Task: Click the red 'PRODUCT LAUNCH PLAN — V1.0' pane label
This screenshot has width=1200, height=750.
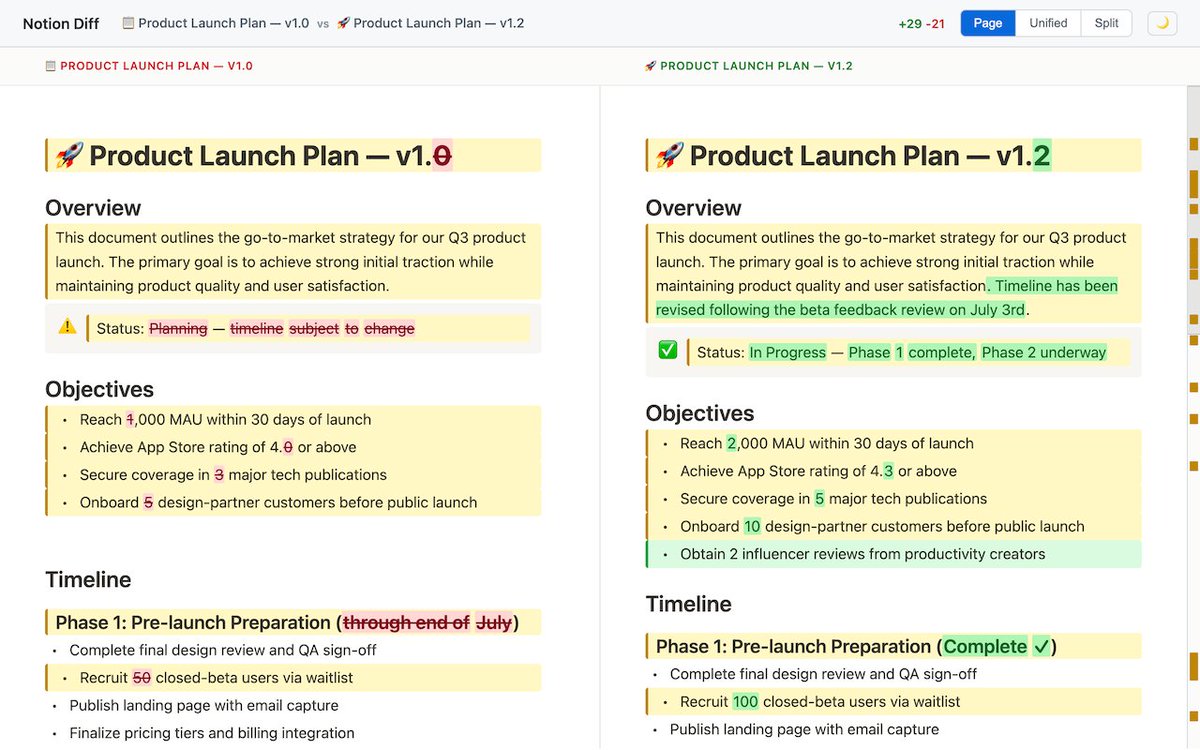Action: pos(156,66)
